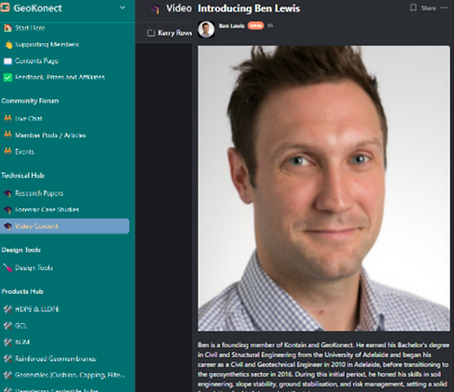Click the GeoKonect logo icon
Viewport: 454px width, 392px height.
pyautogui.click(x=5, y=8)
